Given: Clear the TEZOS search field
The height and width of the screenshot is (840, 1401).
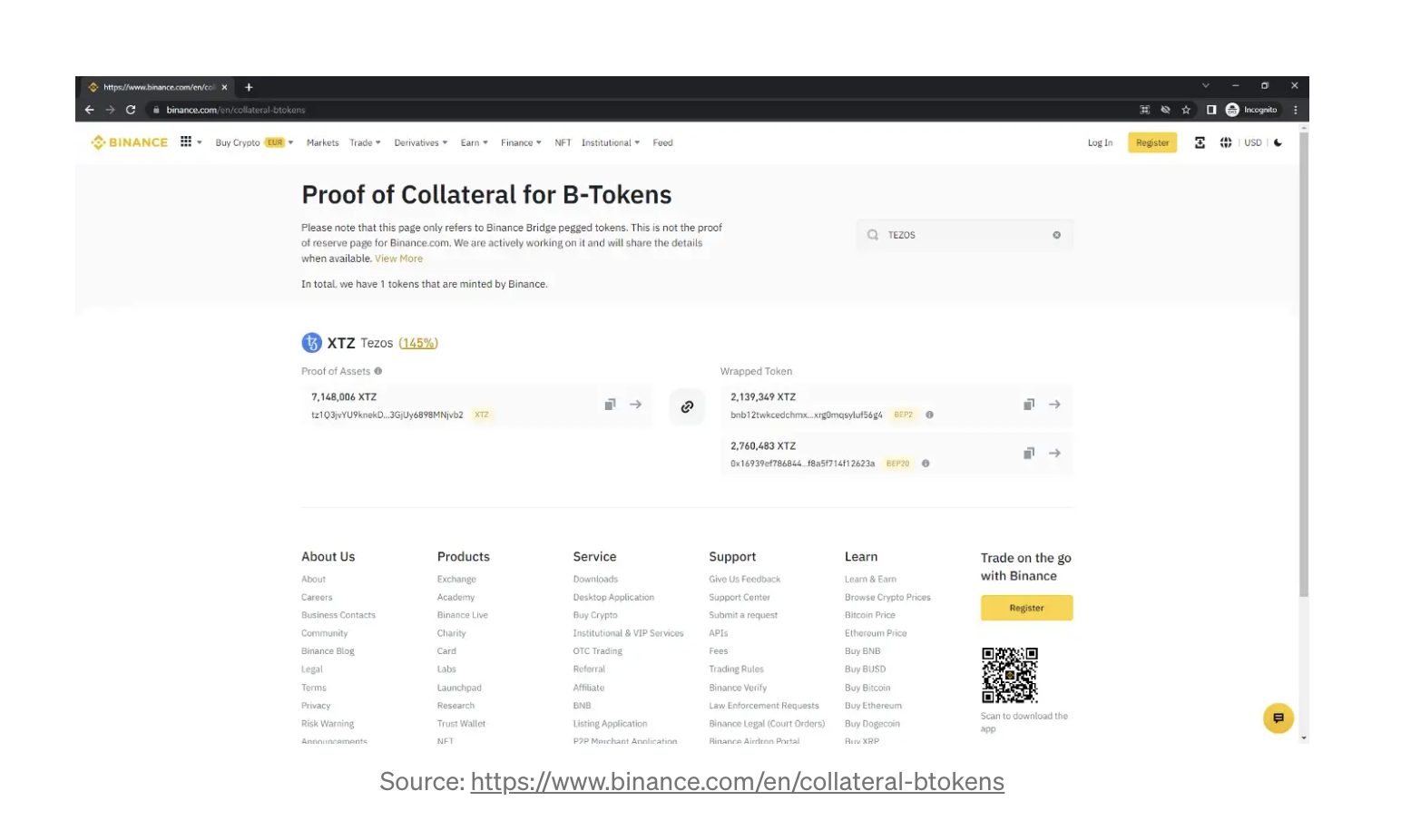Looking at the screenshot, I should click(x=1056, y=235).
